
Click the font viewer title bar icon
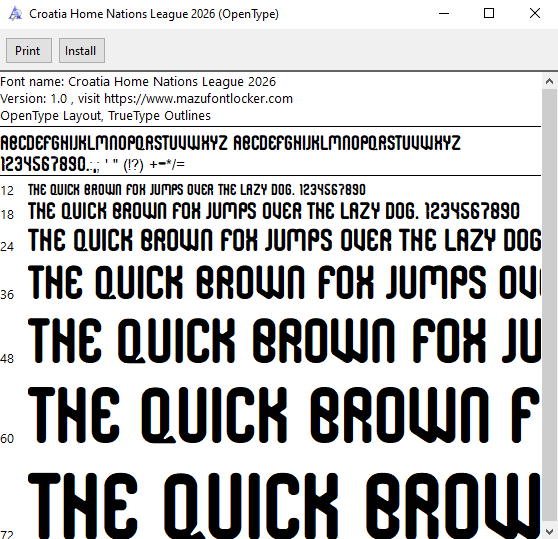(x=15, y=14)
